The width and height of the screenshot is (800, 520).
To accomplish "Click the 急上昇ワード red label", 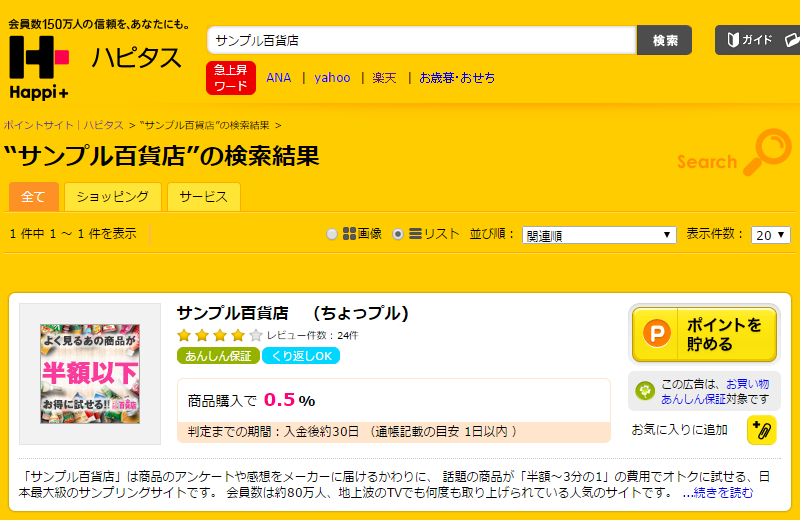I will [231, 78].
